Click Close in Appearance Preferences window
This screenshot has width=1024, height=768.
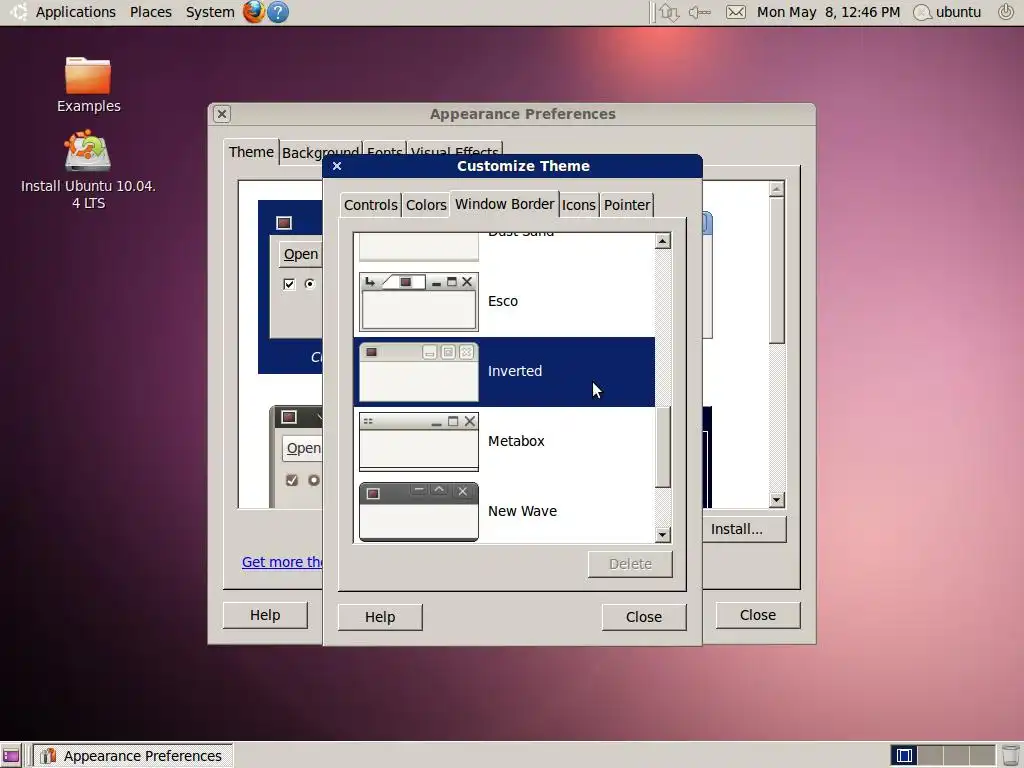[x=758, y=615]
